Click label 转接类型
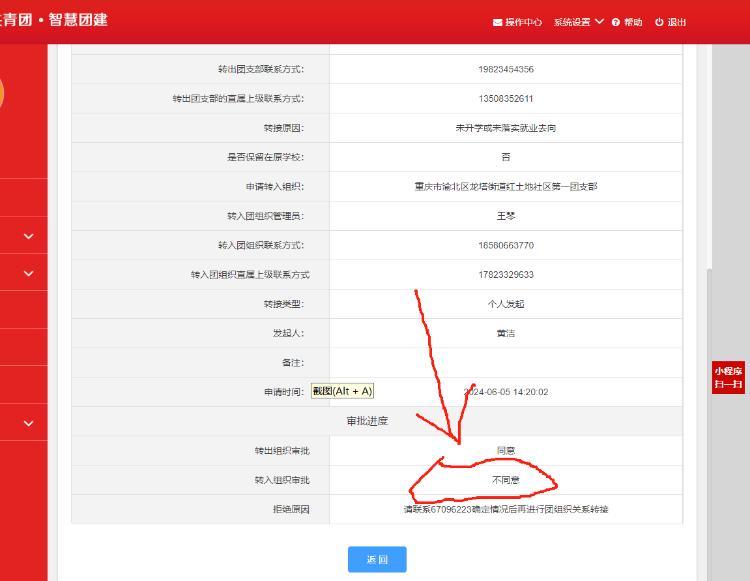The height and width of the screenshot is (581, 750). click(x=284, y=304)
